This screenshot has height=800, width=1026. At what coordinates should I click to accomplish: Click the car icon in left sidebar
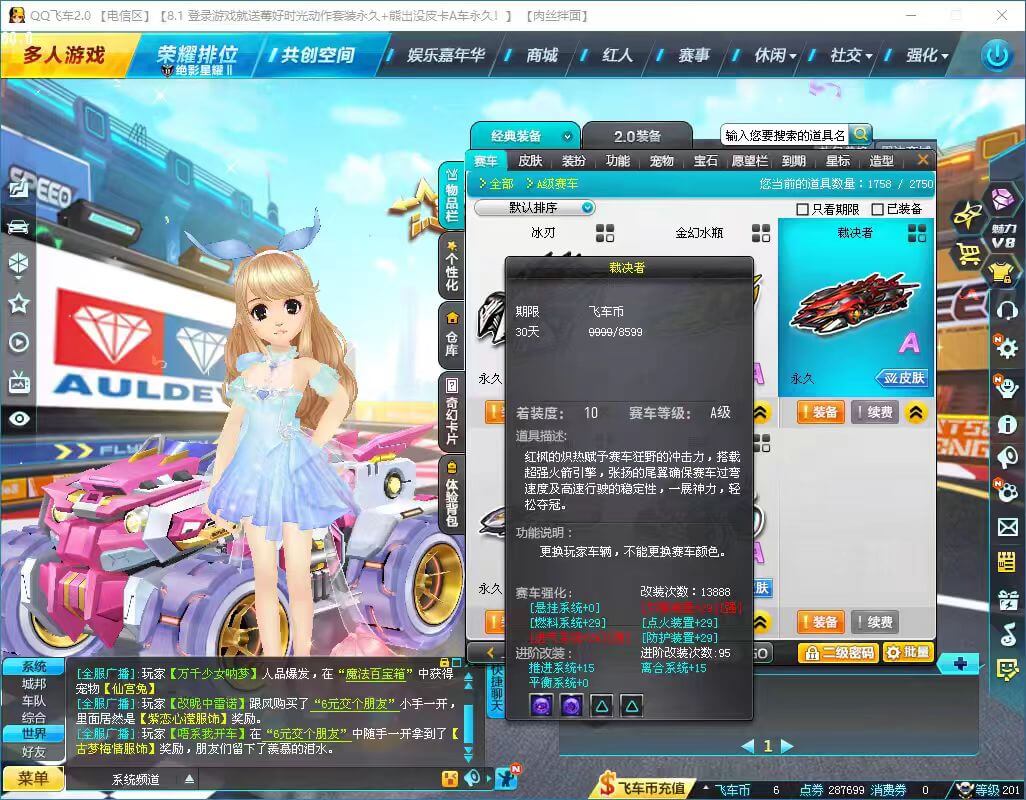tap(18, 226)
